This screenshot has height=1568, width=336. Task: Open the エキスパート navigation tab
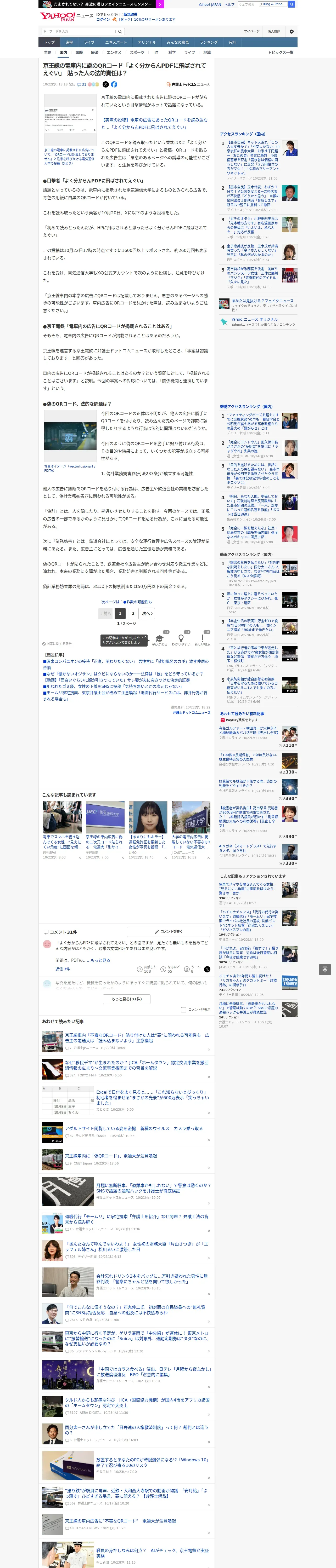click(x=116, y=43)
